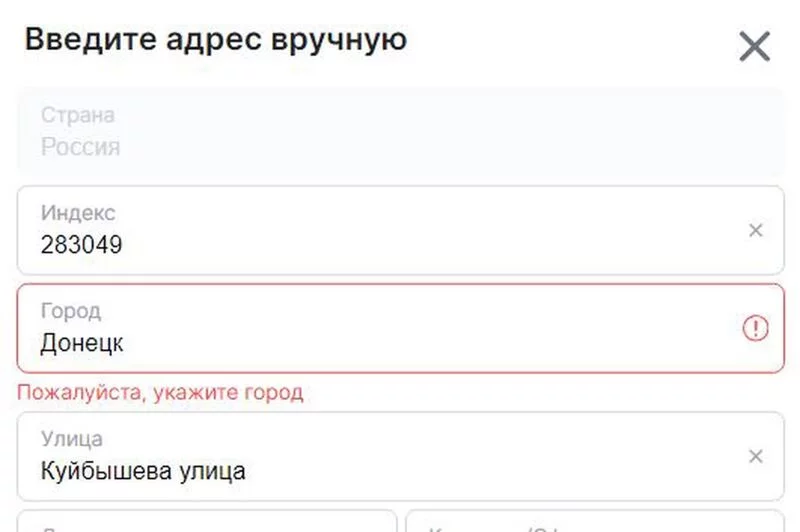
Task: Click the error message Пожалуйста, укажите город
Action: point(160,392)
